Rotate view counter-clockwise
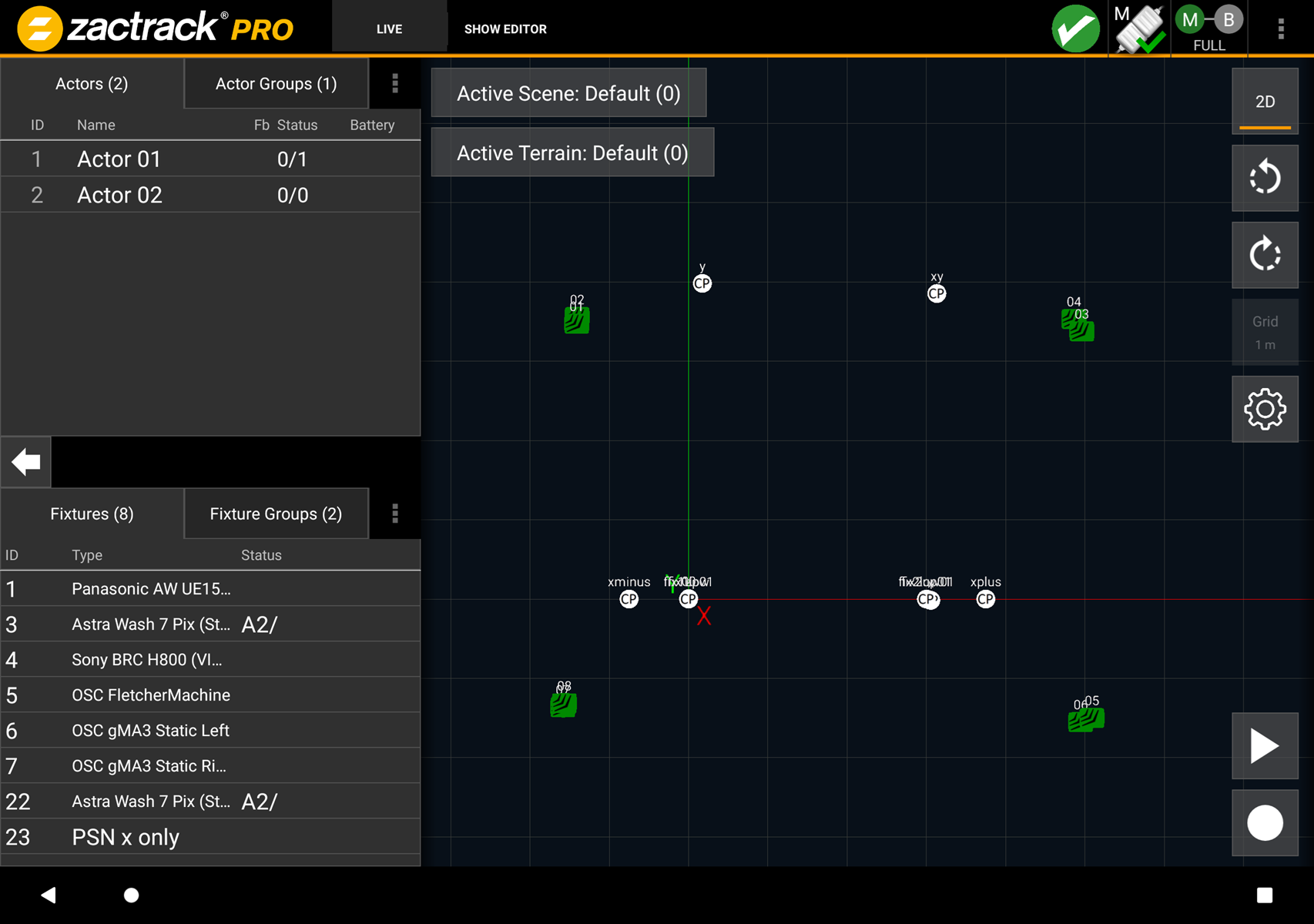The image size is (1314, 924). 1264,178
